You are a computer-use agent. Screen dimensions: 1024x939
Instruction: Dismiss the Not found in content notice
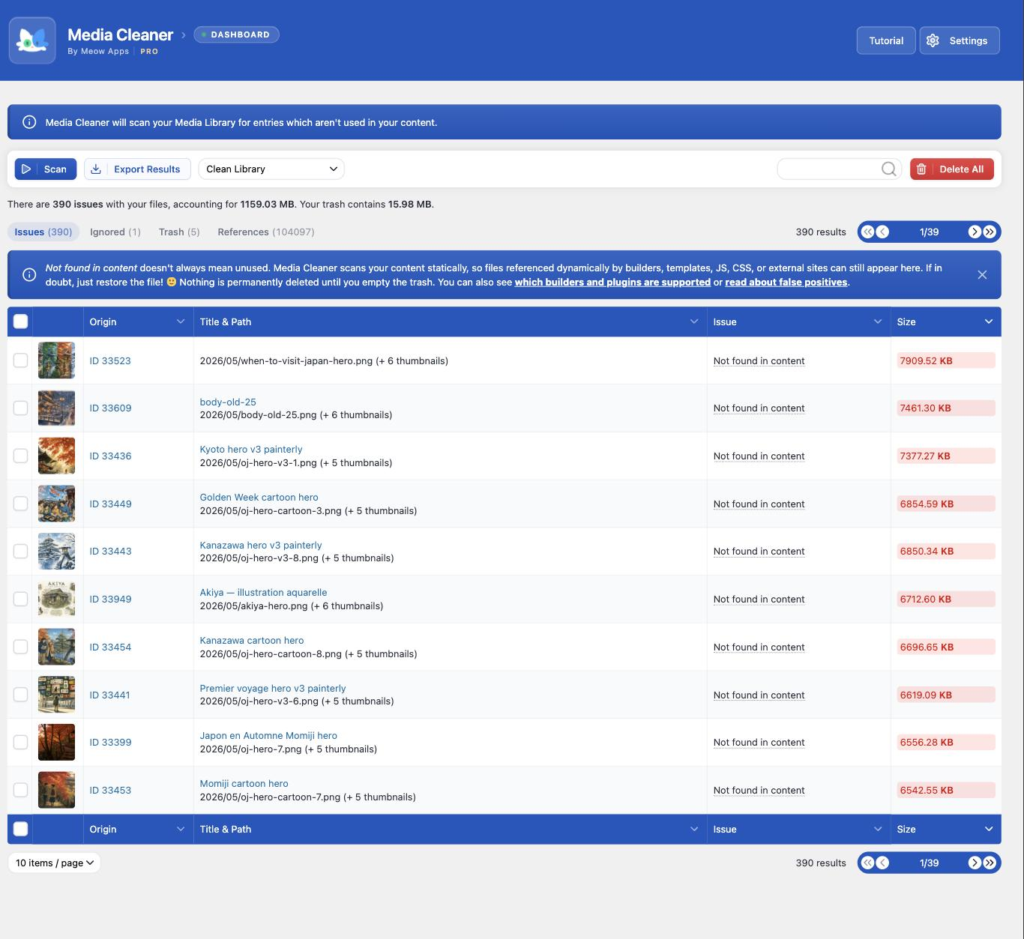coord(982,275)
